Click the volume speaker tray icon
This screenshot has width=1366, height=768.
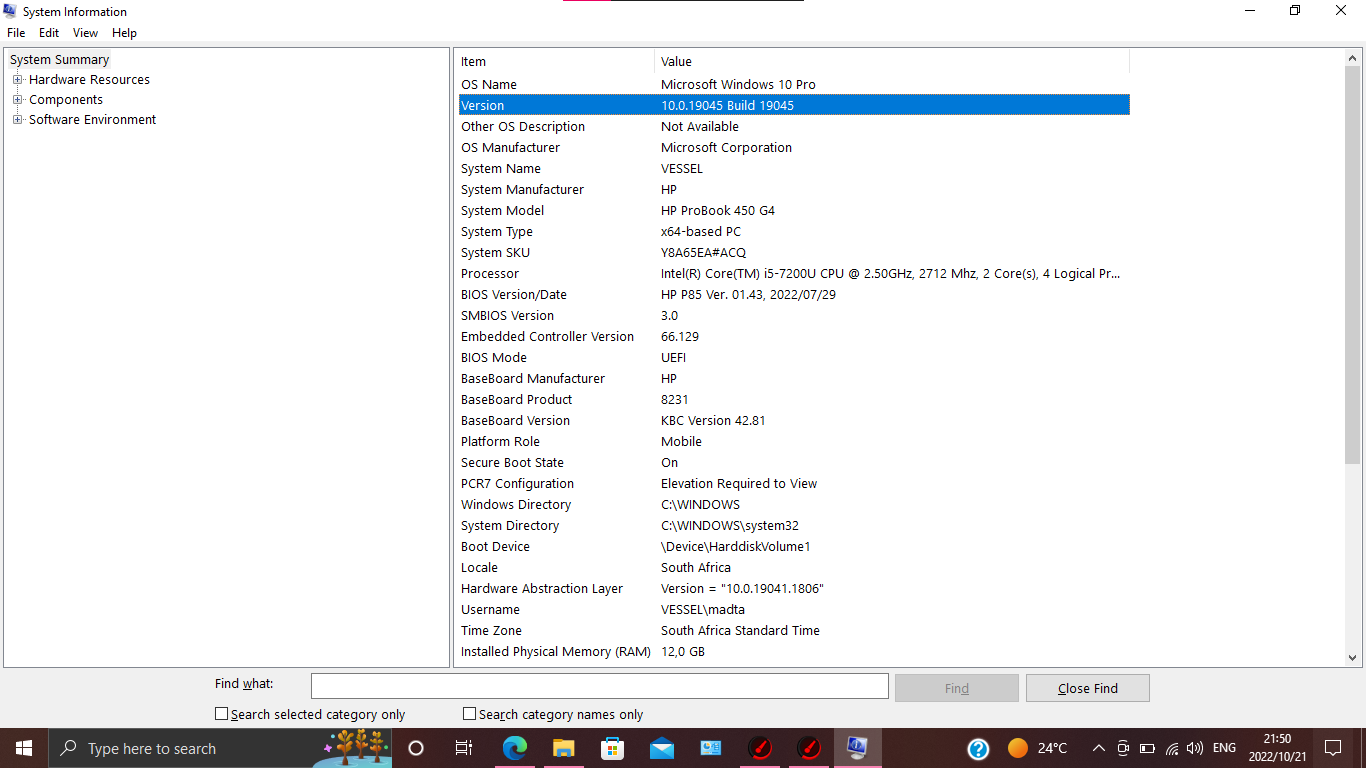(1195, 748)
